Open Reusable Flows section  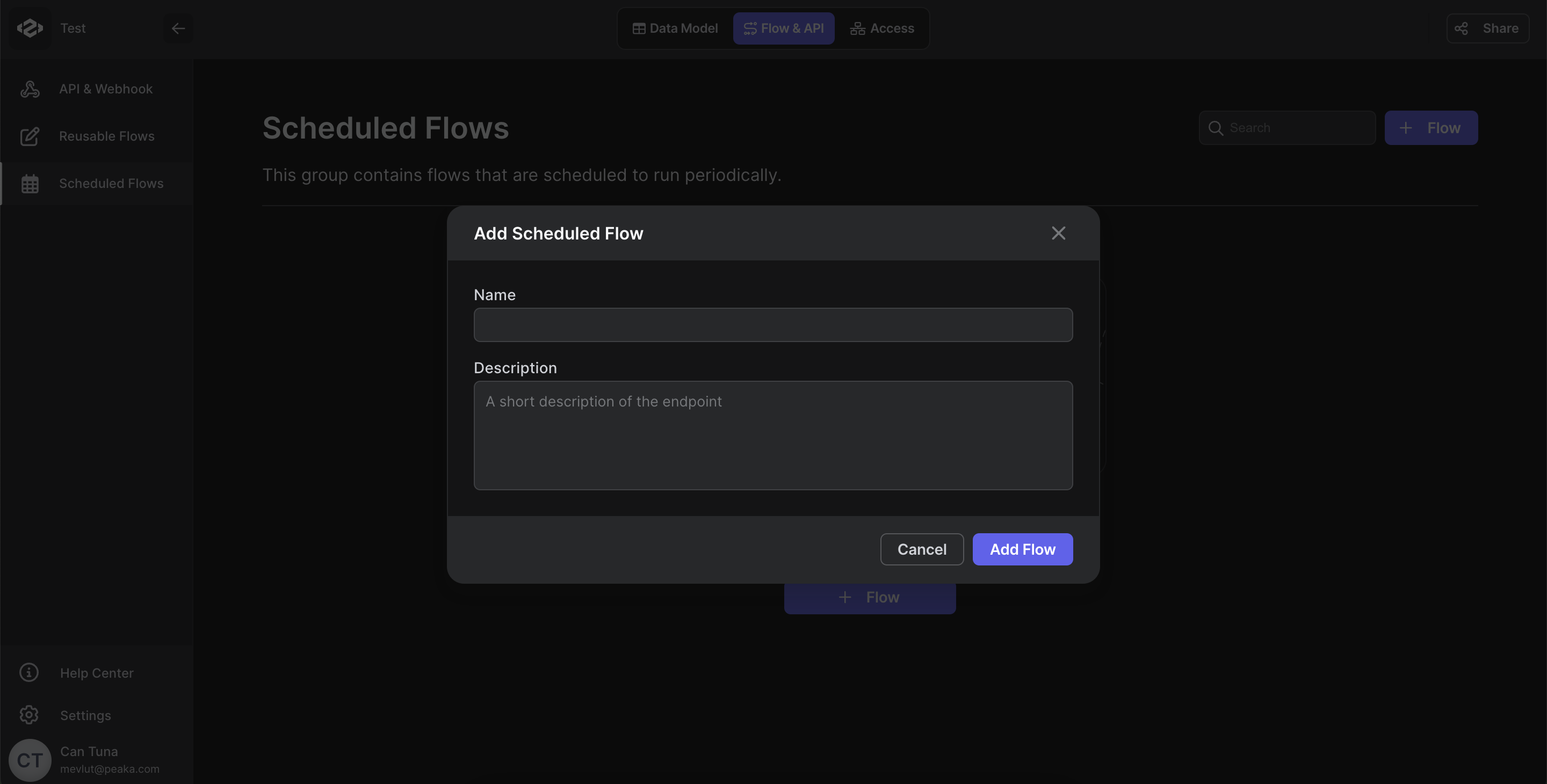coord(96,136)
